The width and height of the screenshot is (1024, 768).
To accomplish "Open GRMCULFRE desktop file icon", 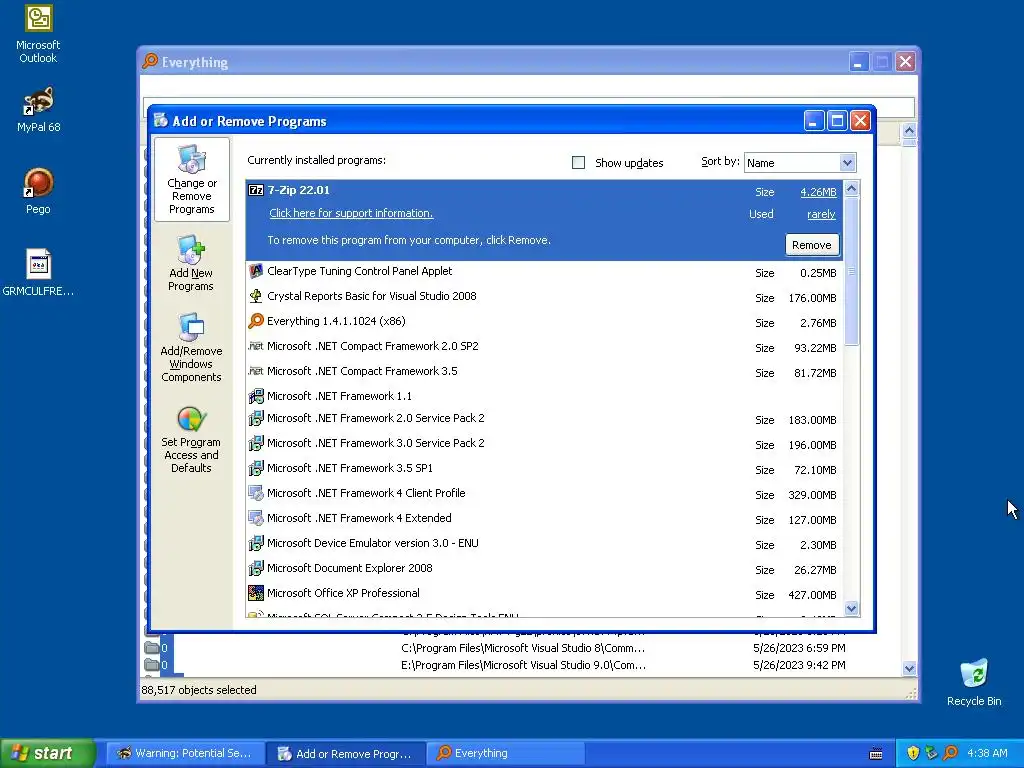I will tap(38, 273).
